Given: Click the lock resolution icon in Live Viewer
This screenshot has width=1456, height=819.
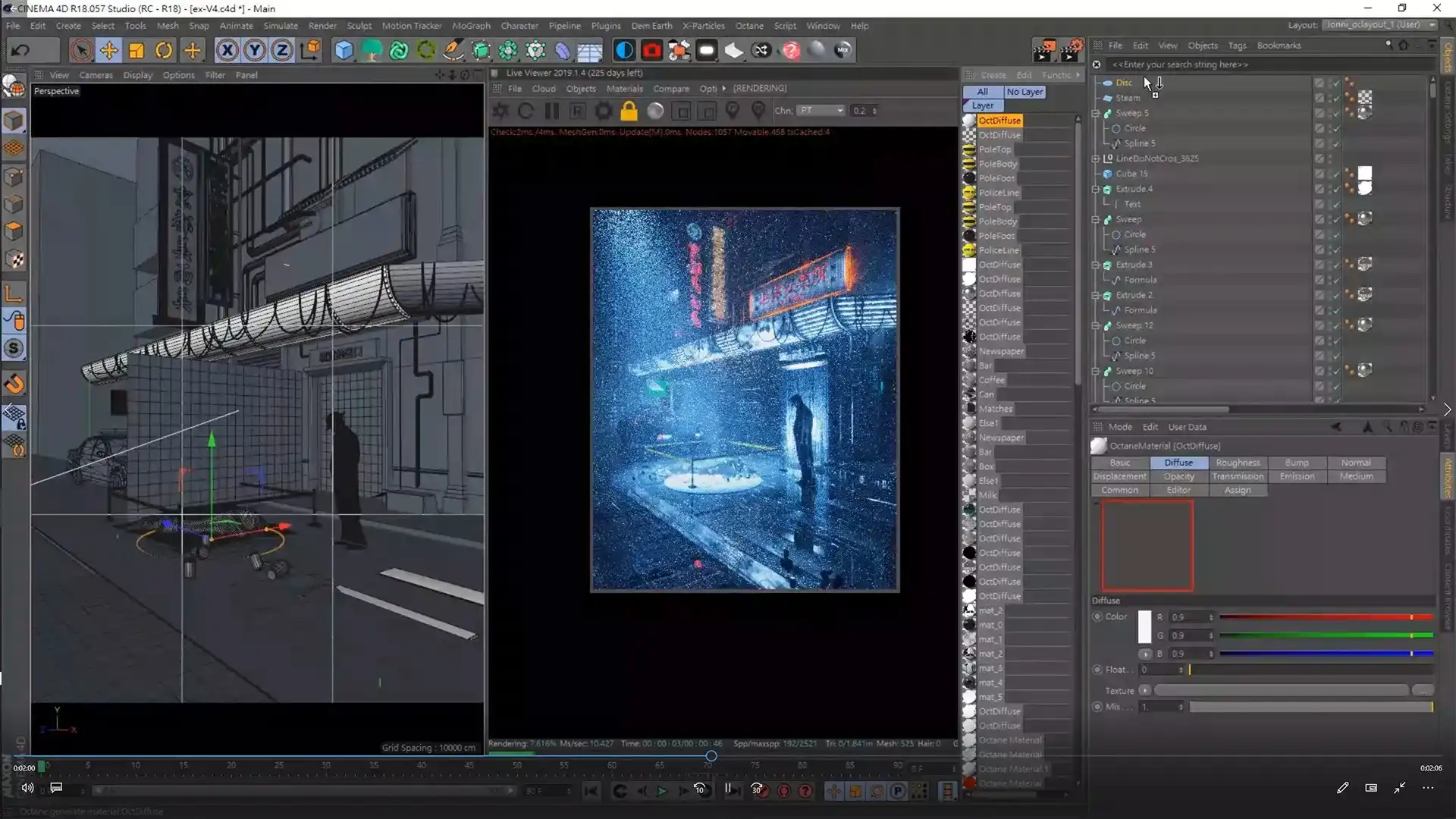Looking at the screenshot, I should 628,111.
